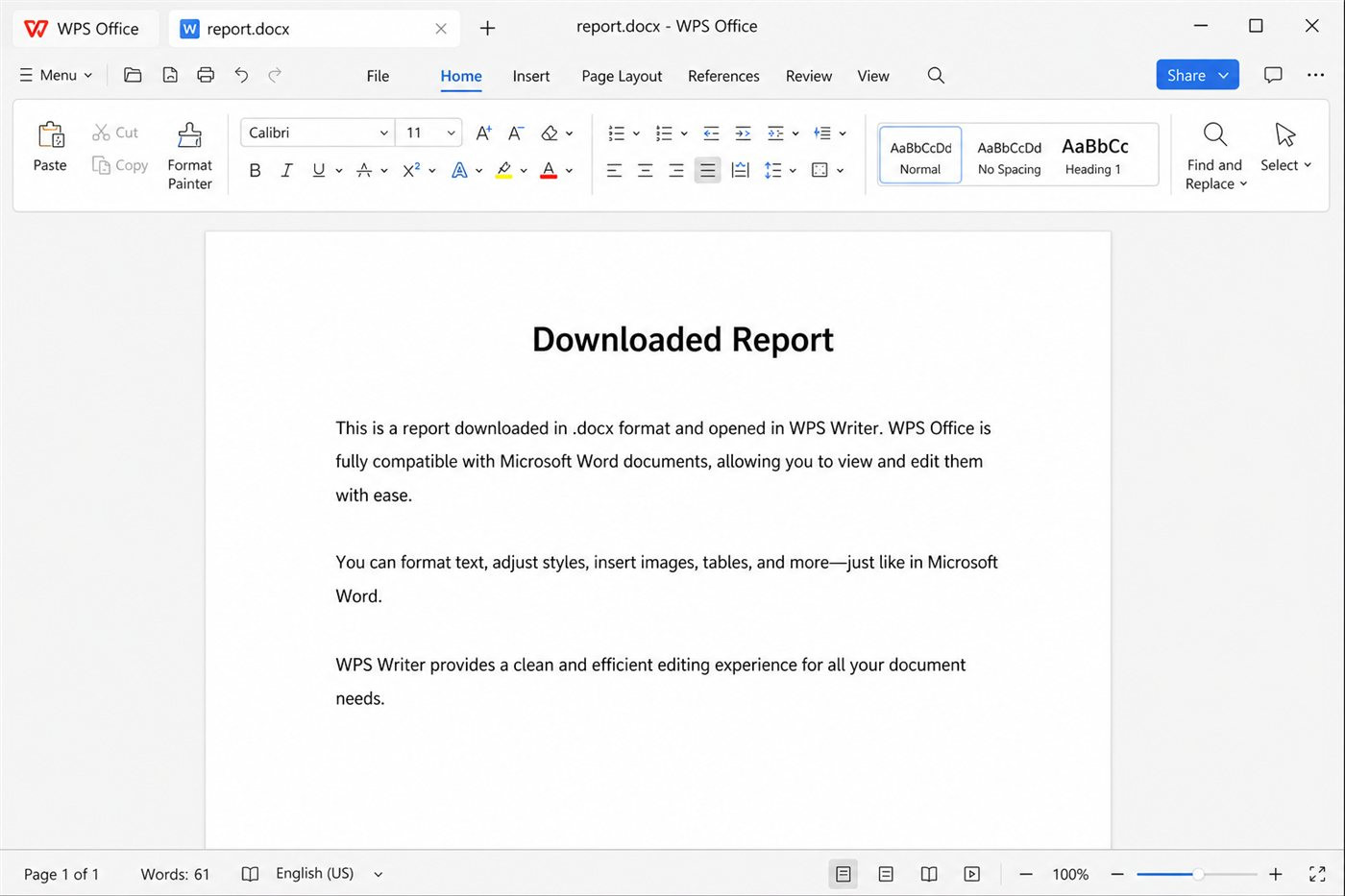Apply the Normal style
The height and width of the screenshot is (896, 1345).
pyautogui.click(x=920, y=156)
